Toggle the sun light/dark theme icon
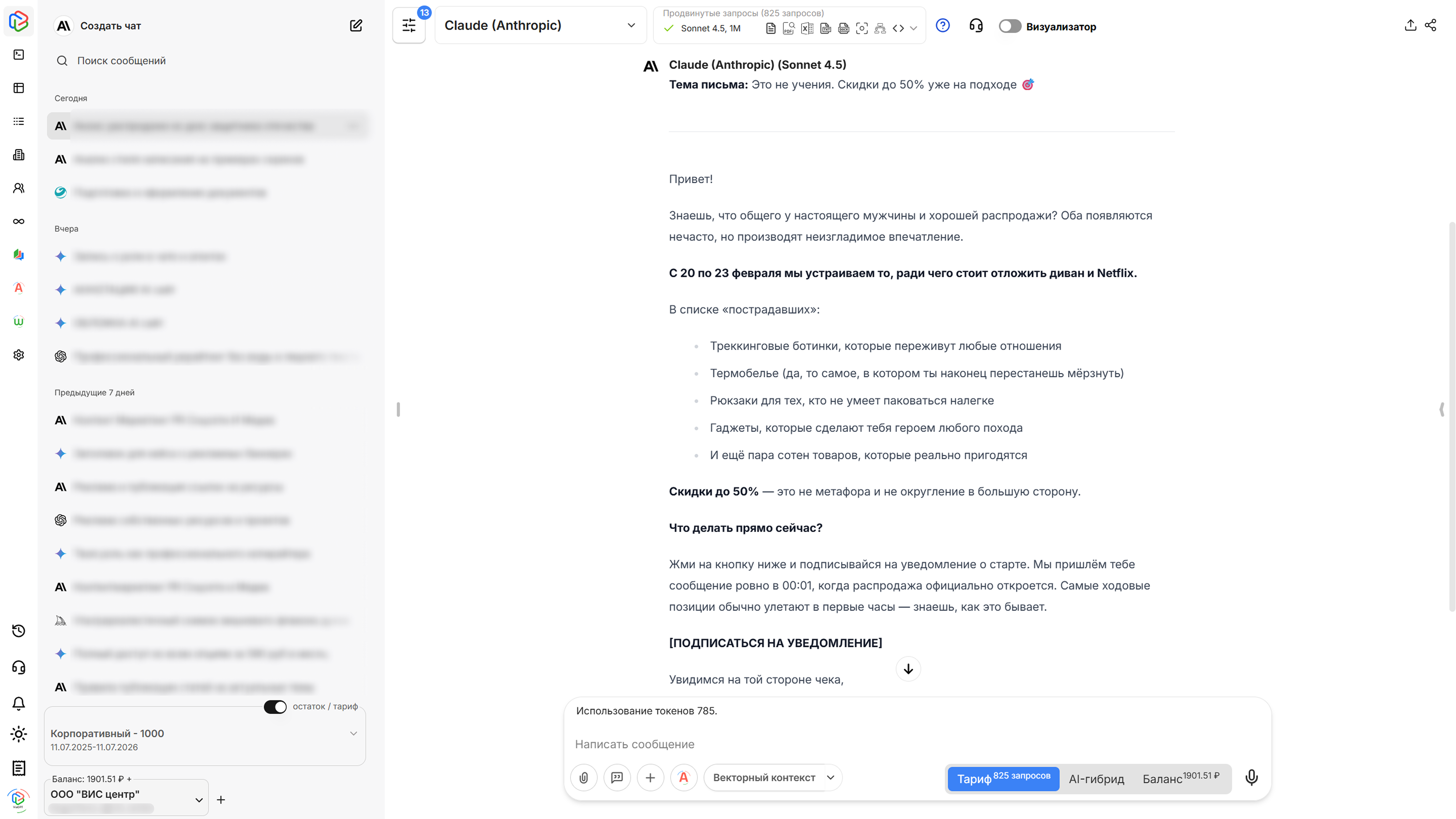The height and width of the screenshot is (819, 1456). [19, 734]
